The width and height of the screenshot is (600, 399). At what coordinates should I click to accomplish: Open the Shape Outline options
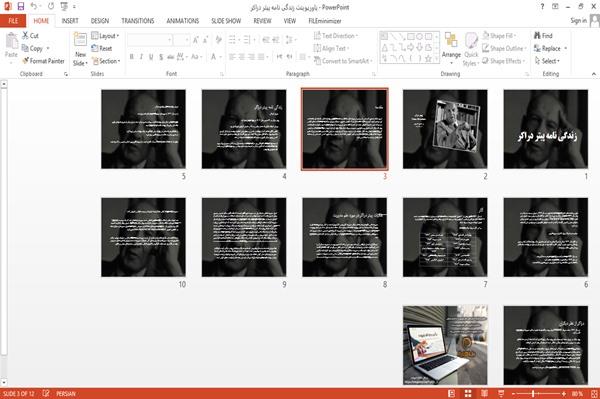click(504, 48)
